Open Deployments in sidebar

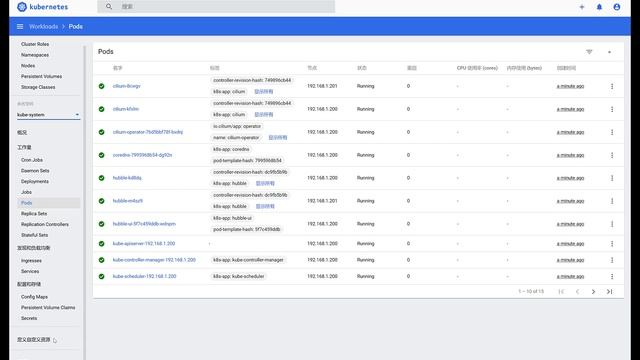coord(35,182)
